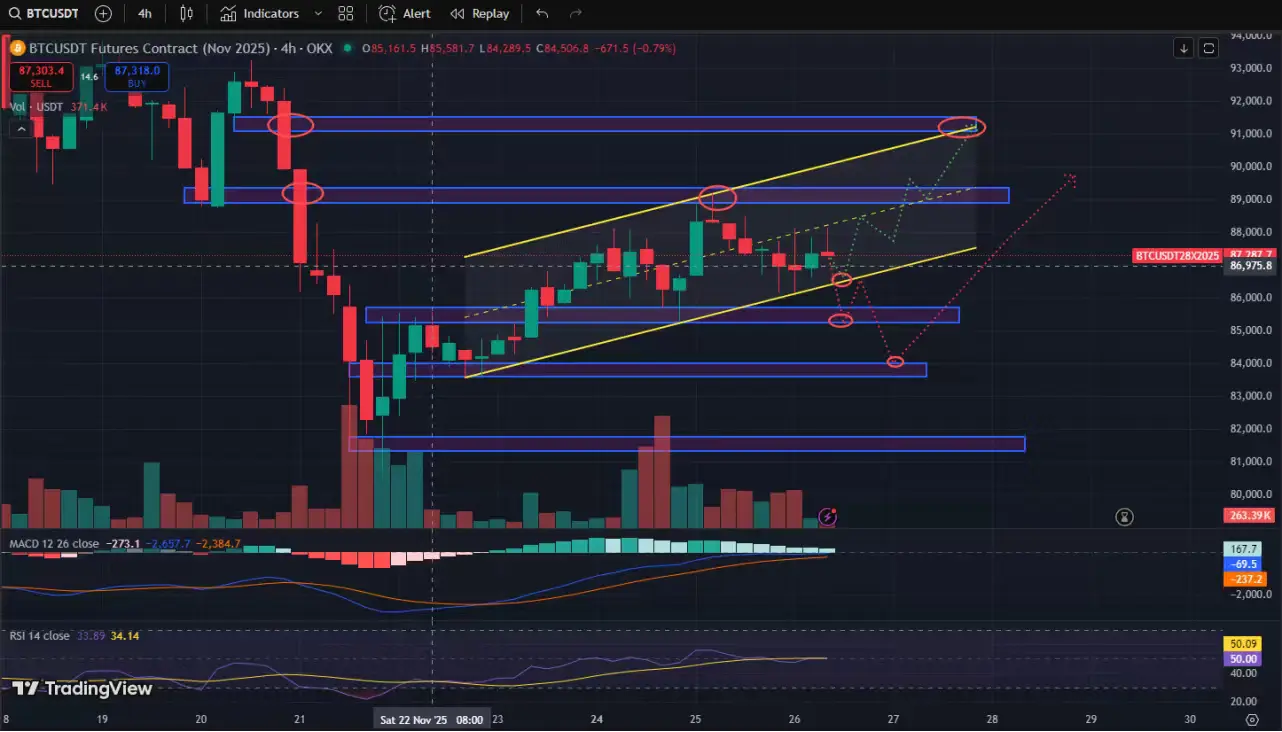
Task: Toggle the fullscreen chart frame button
Action: [x=1209, y=48]
